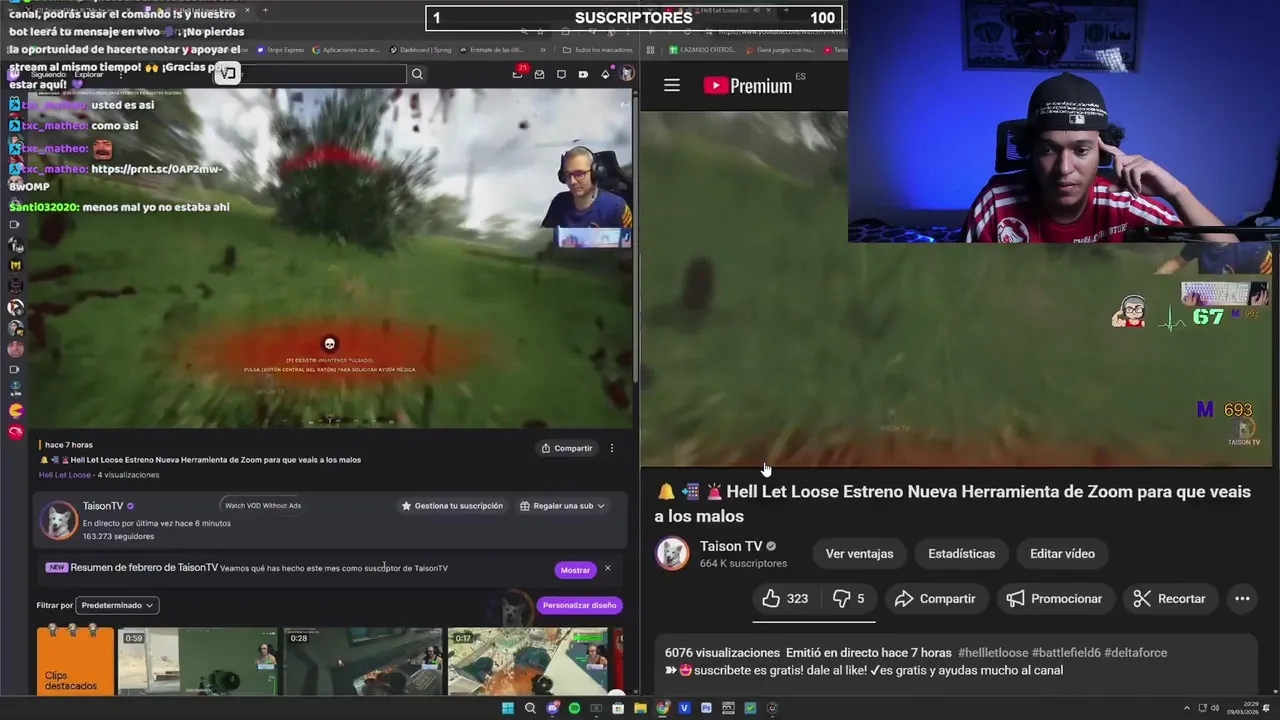Click Gestiona tu suscripción button

(x=452, y=506)
